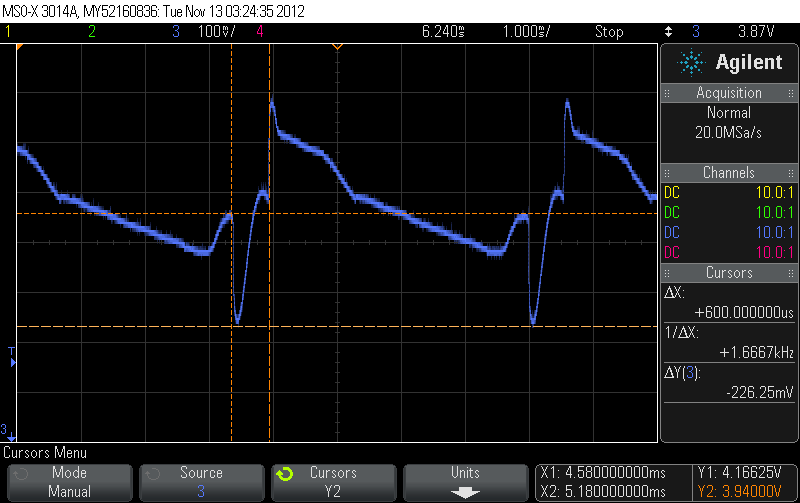Click the Y1 4.16625V readout
Viewport: 800px width, 503px height.
tap(740, 473)
